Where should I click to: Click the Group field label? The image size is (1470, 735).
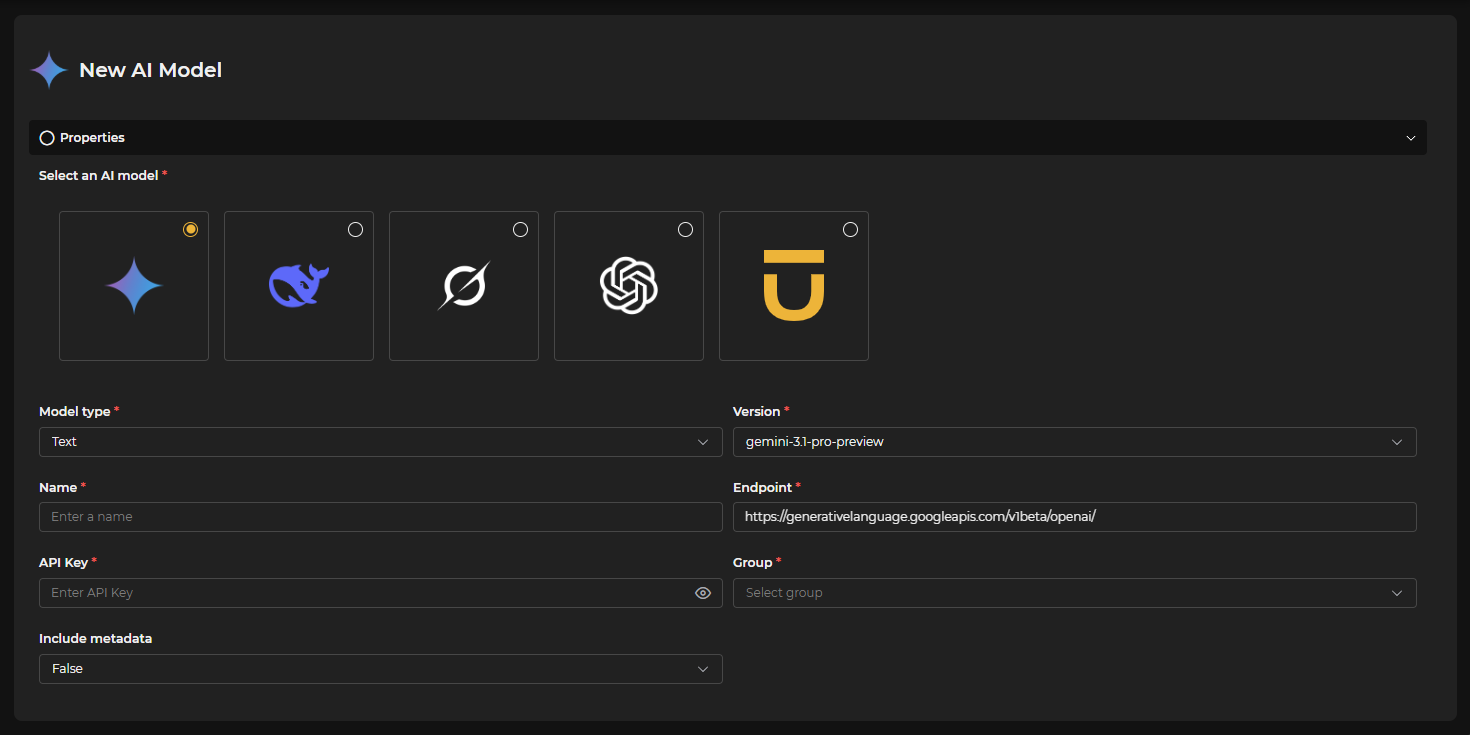pyautogui.click(x=753, y=563)
